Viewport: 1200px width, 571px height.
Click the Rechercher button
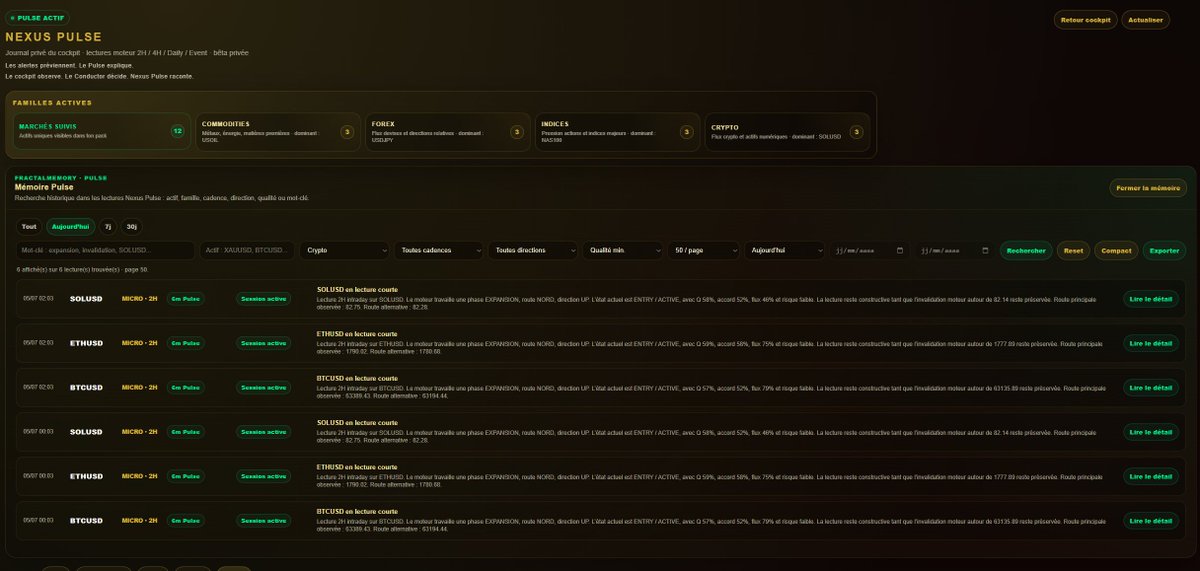pyautogui.click(x=1026, y=251)
